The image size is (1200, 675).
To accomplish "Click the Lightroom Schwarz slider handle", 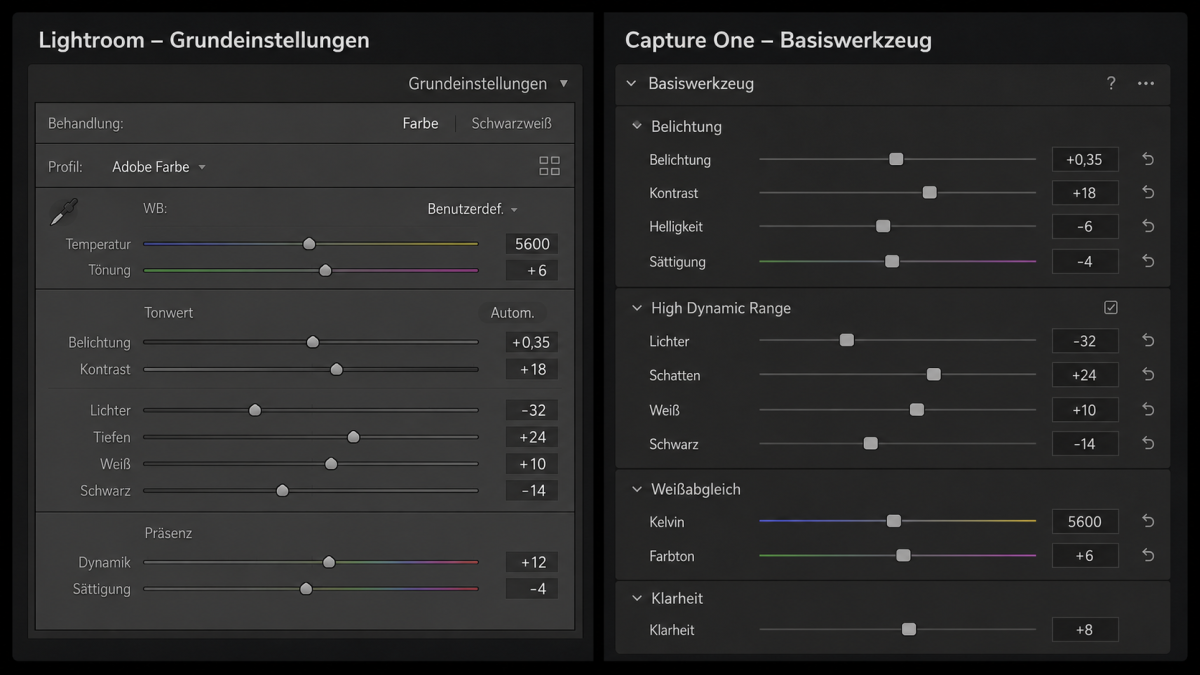I will [x=283, y=491].
